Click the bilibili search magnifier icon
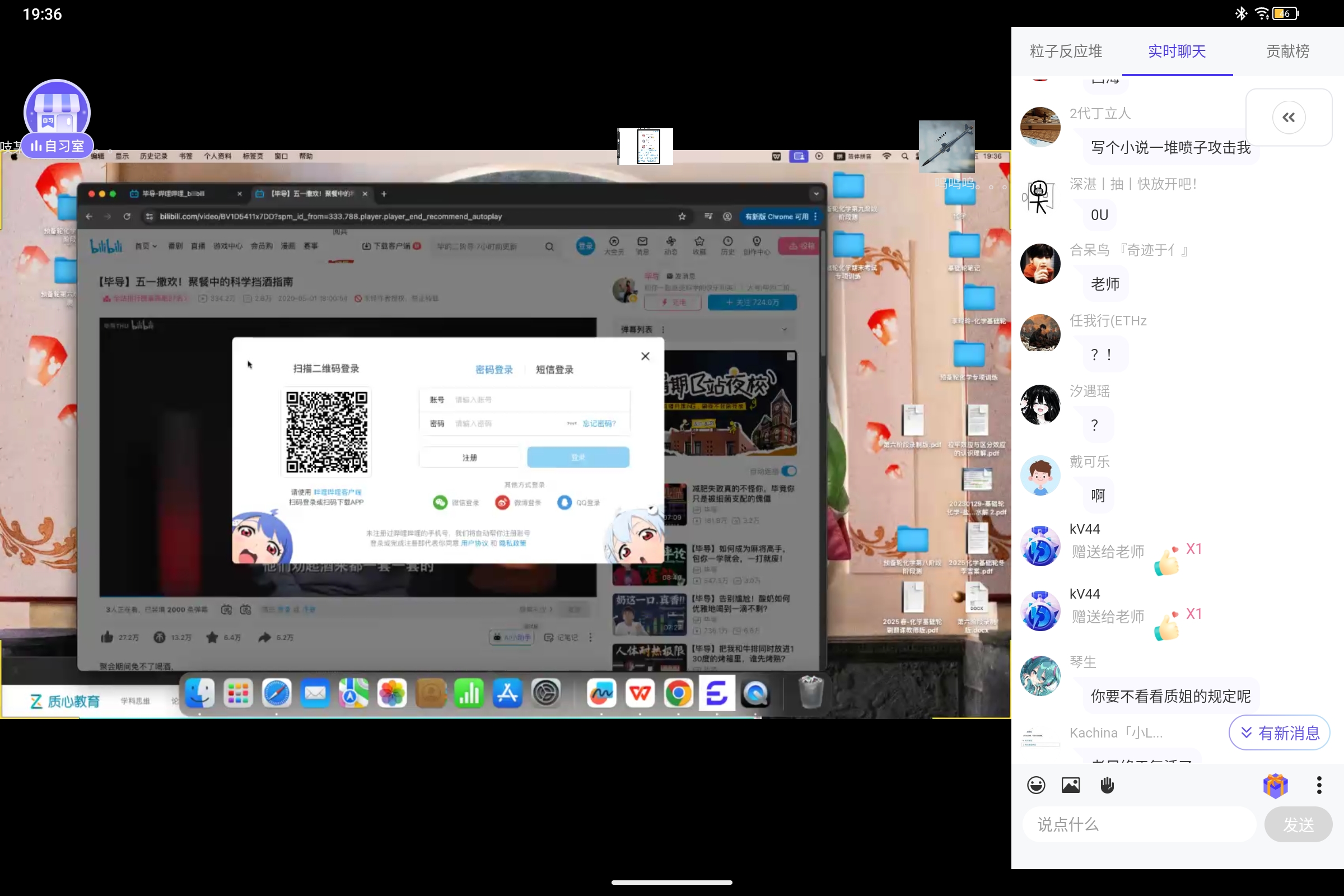The height and width of the screenshot is (896, 1344). tap(549, 246)
